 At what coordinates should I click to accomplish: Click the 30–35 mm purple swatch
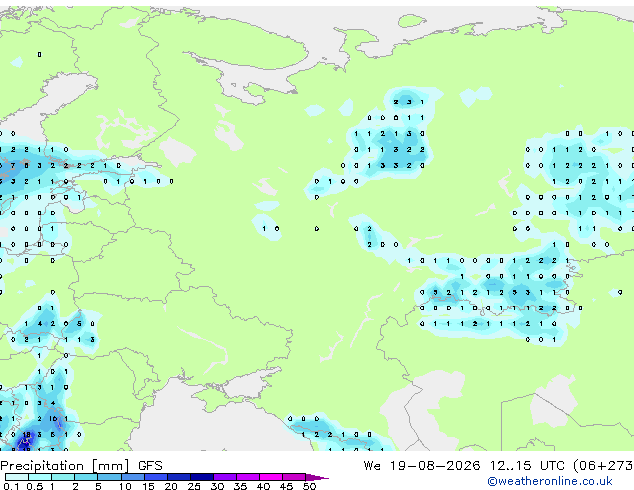[225, 477]
